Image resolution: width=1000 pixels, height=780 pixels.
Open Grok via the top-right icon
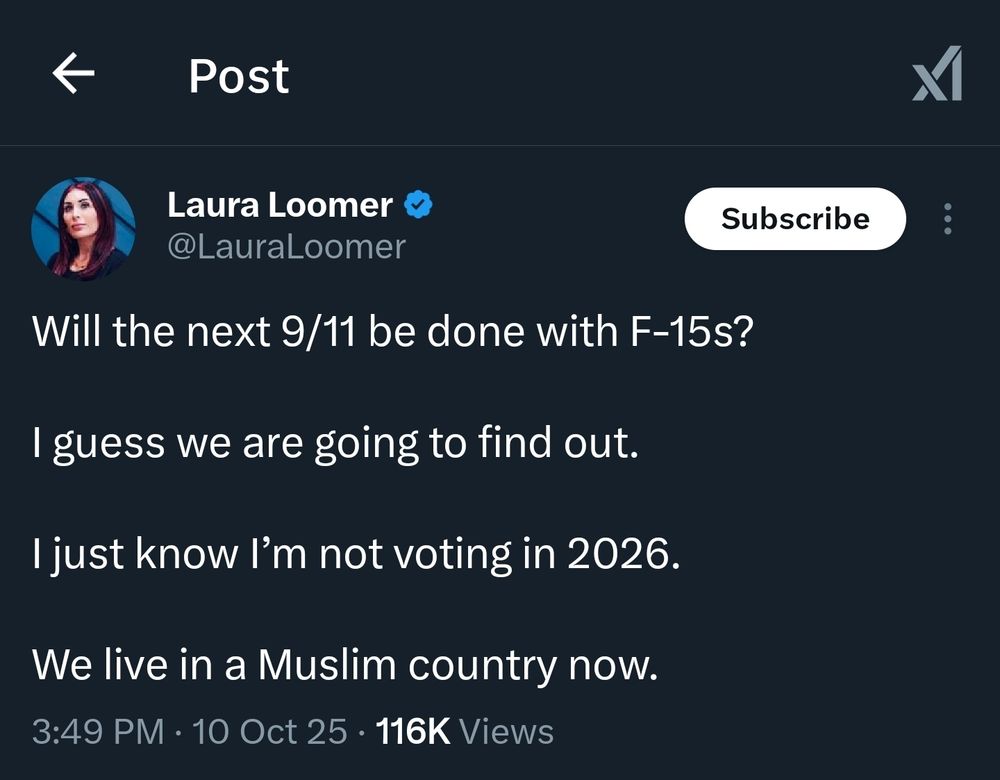(937, 73)
